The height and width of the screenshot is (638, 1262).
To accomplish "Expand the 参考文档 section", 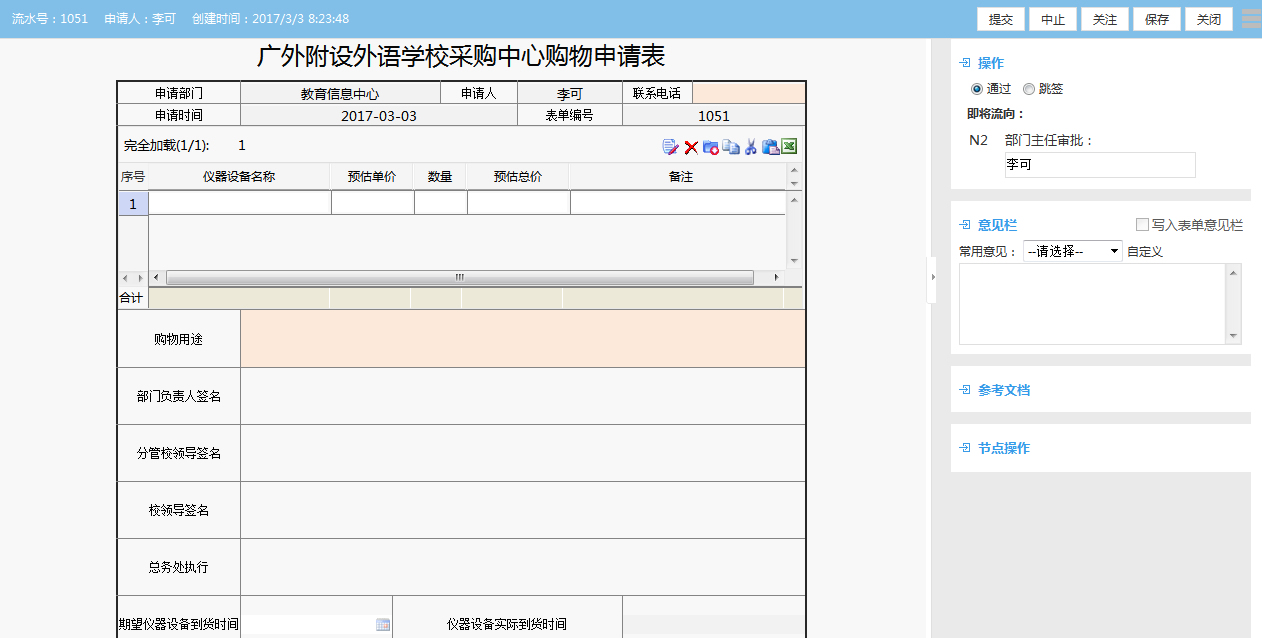I will tap(1003, 390).
